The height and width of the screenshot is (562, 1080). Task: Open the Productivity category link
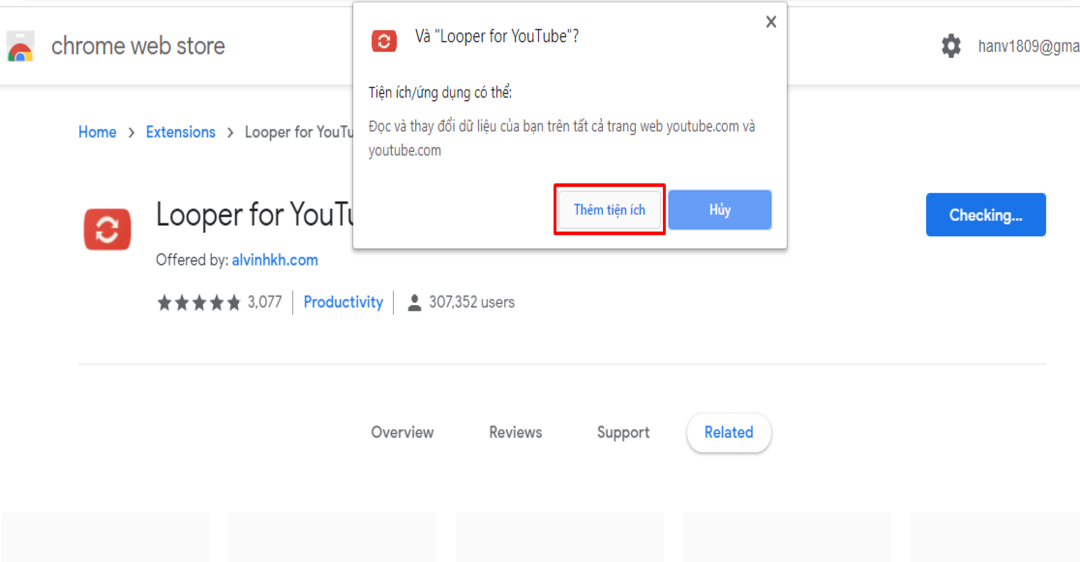(x=343, y=302)
